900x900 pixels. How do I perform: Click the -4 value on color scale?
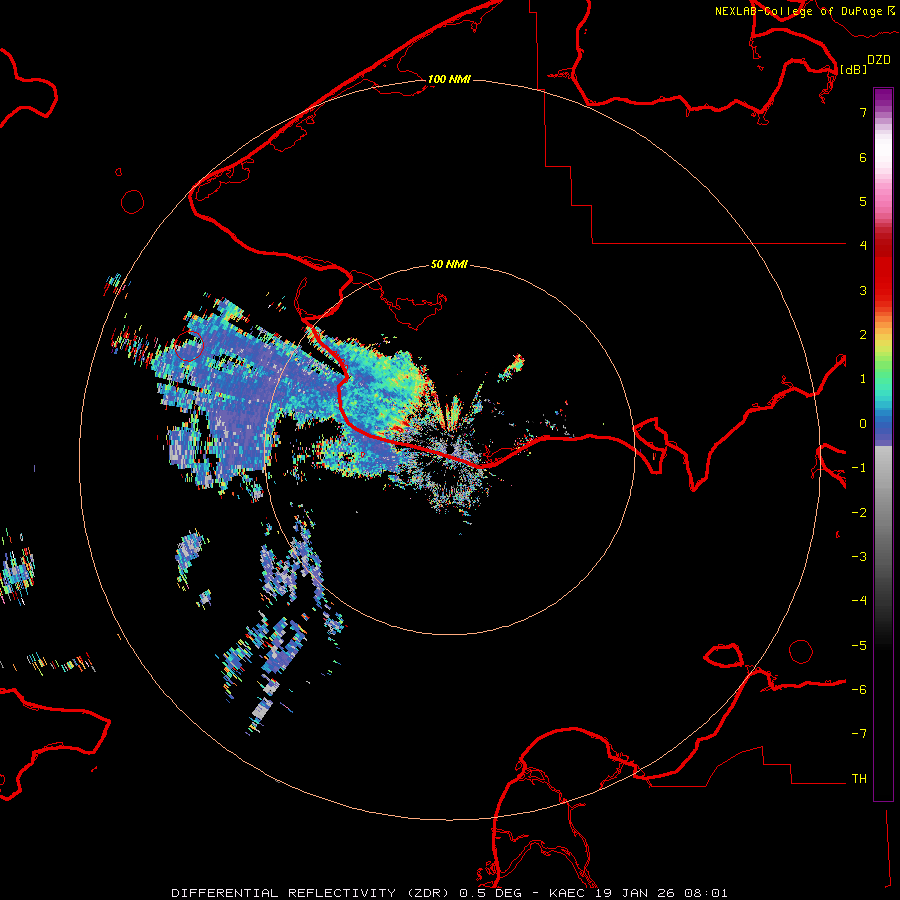pyautogui.click(x=859, y=601)
